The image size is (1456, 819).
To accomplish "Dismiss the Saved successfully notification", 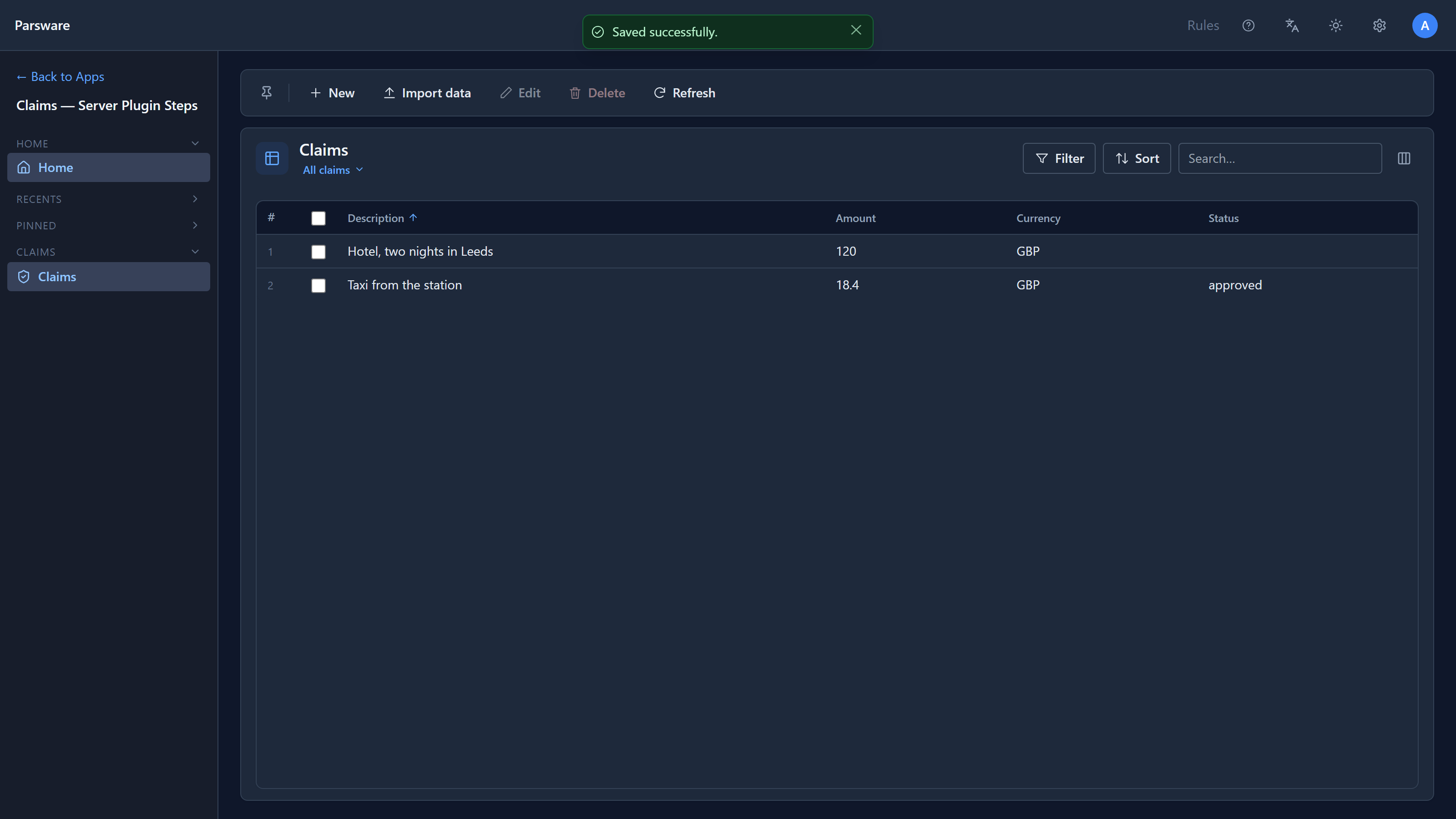I will 856,30.
